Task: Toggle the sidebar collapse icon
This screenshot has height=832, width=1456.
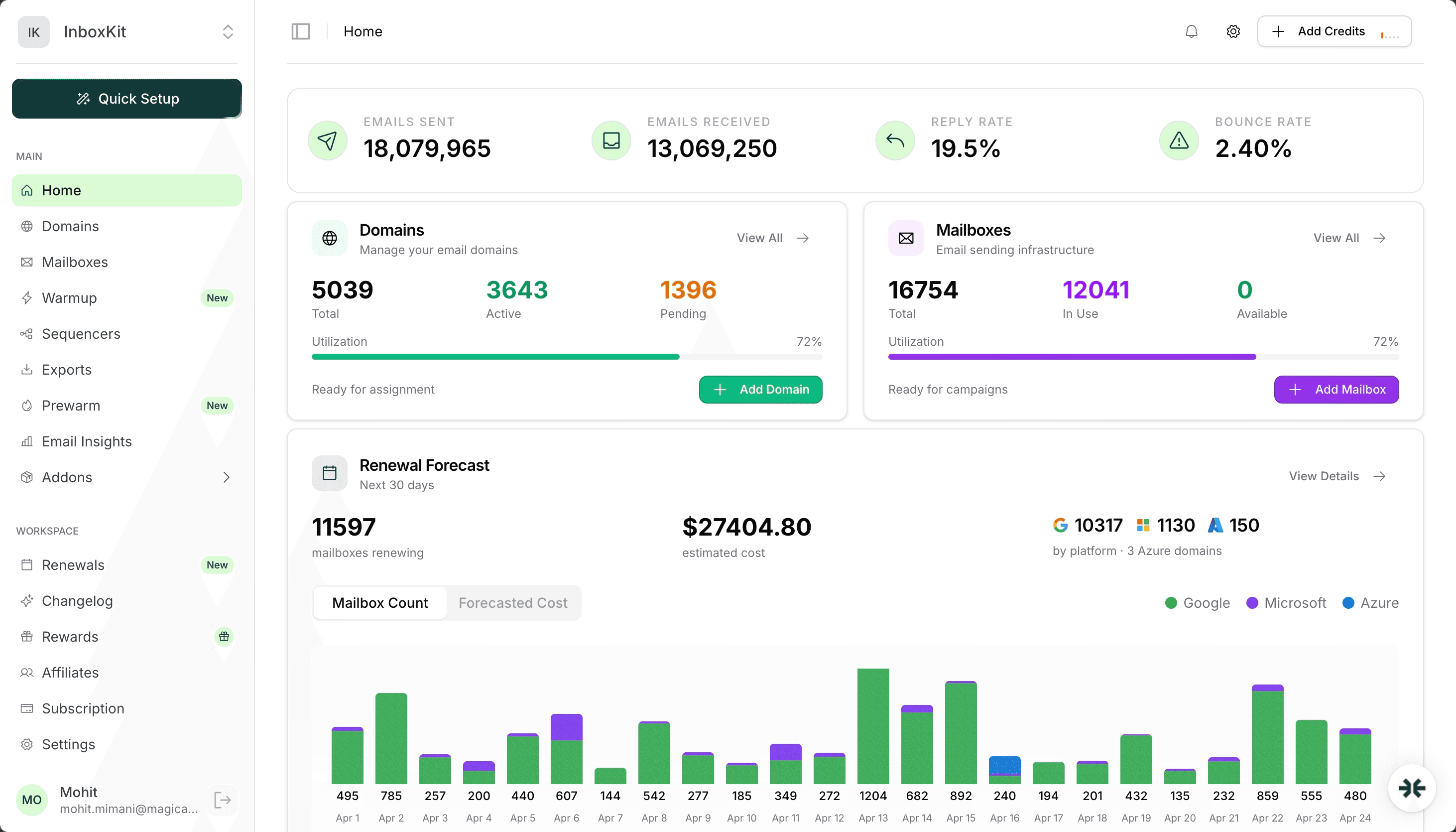Action: pyautogui.click(x=300, y=31)
